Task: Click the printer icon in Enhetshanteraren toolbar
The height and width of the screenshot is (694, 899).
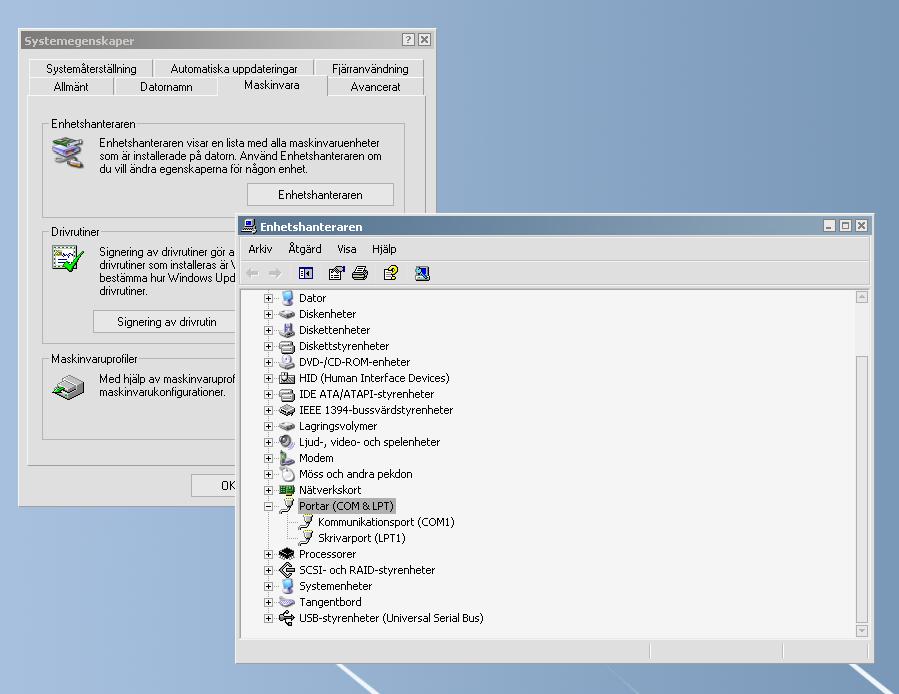Action: click(360, 274)
